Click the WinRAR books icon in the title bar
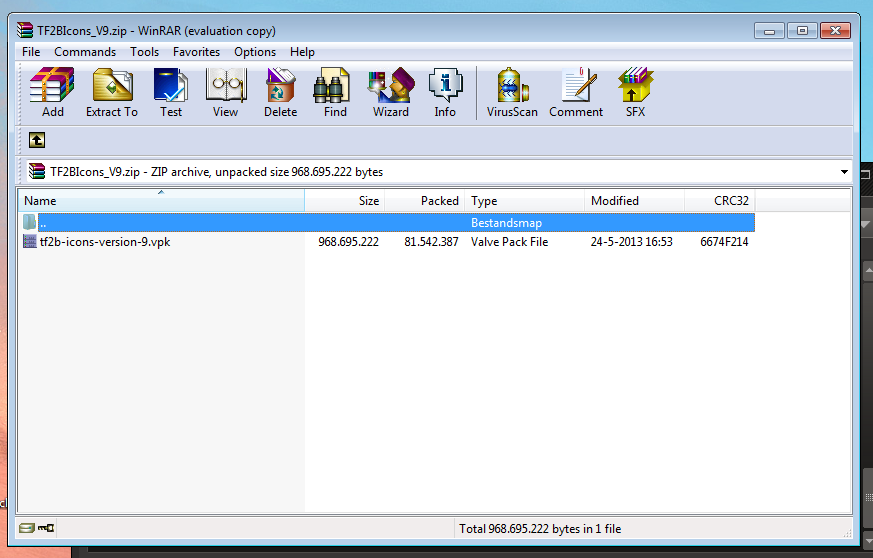Viewport: 873px width, 558px height. click(24, 30)
